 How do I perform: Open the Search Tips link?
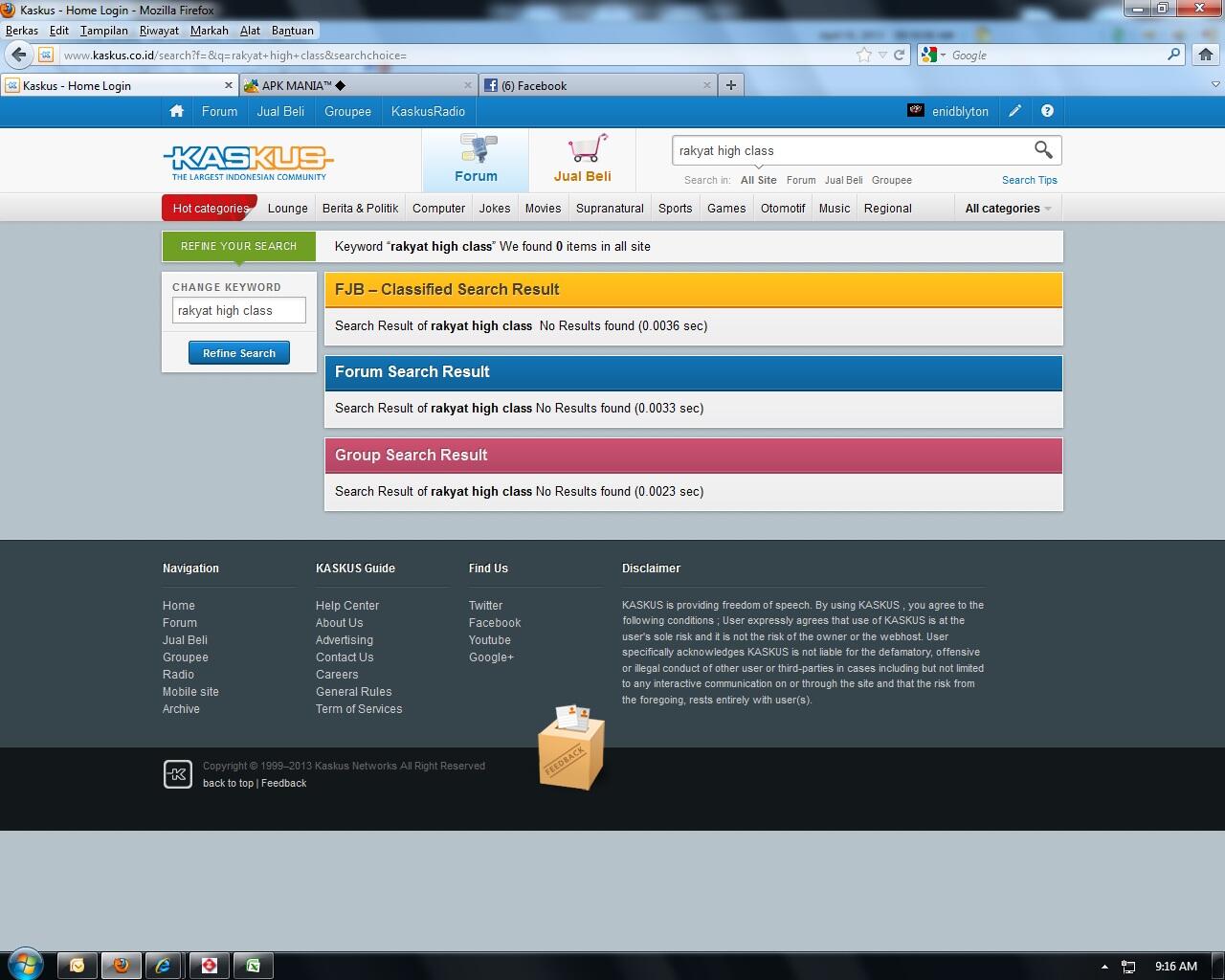(x=1029, y=180)
